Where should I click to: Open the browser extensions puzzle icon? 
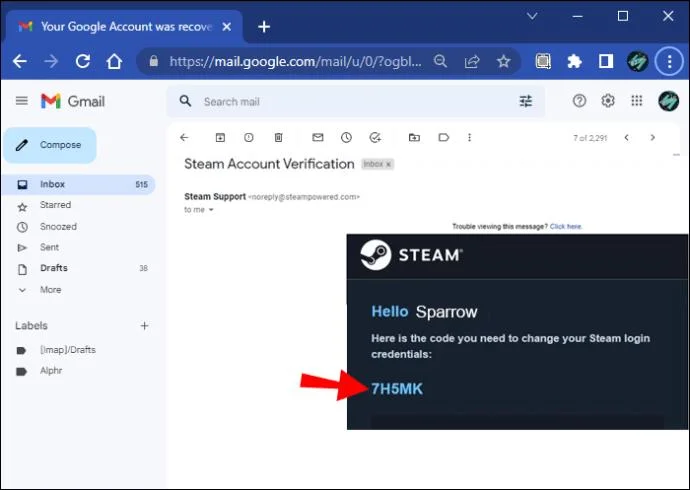574,61
